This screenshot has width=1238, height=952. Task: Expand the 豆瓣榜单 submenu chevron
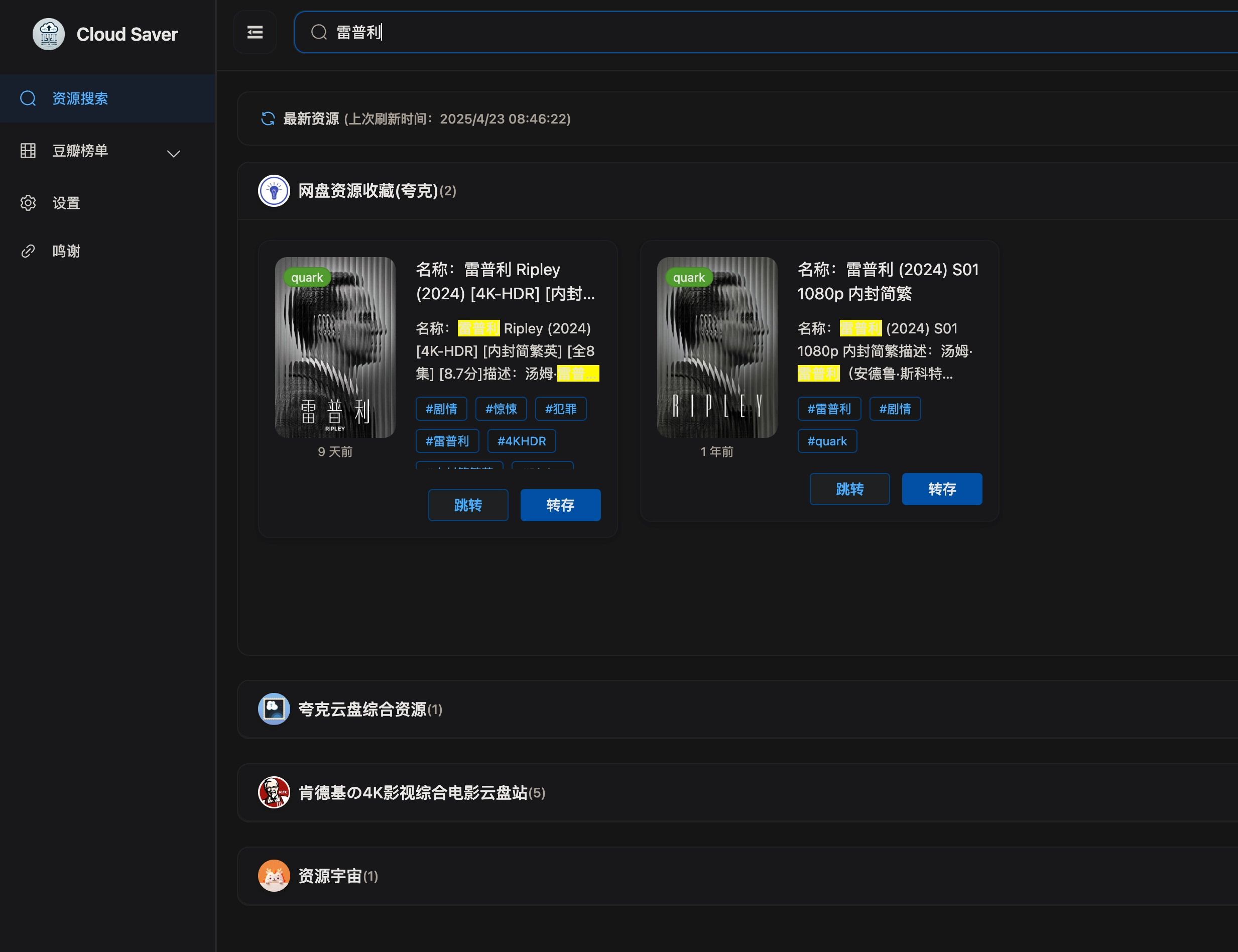pos(173,154)
